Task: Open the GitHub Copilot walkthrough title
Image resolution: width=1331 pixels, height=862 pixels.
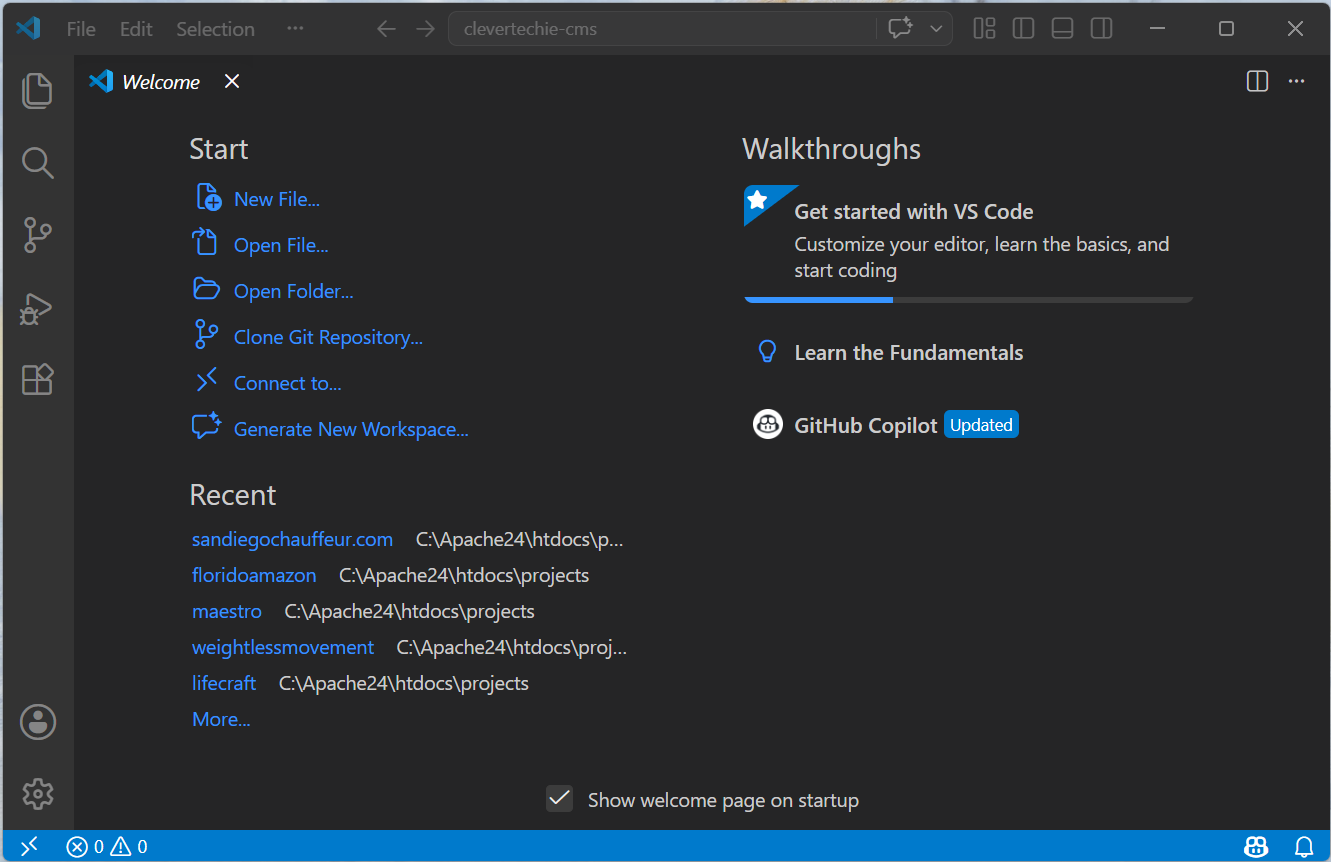Action: (x=866, y=425)
